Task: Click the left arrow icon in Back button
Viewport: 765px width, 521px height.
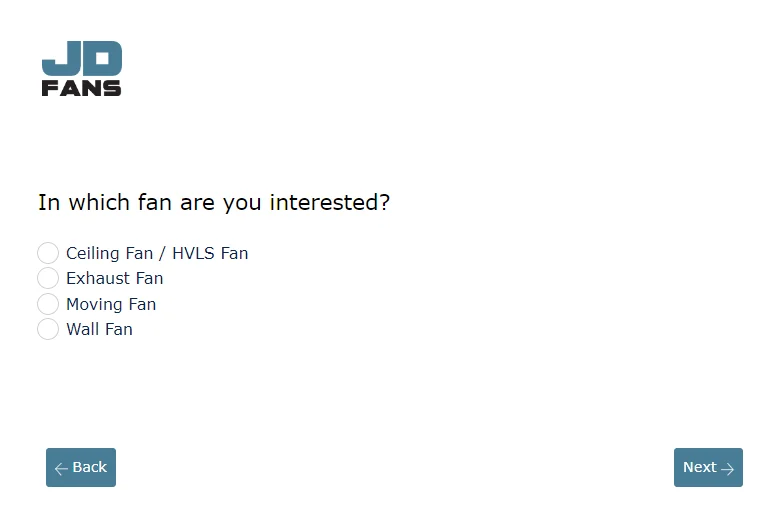Action: point(61,469)
